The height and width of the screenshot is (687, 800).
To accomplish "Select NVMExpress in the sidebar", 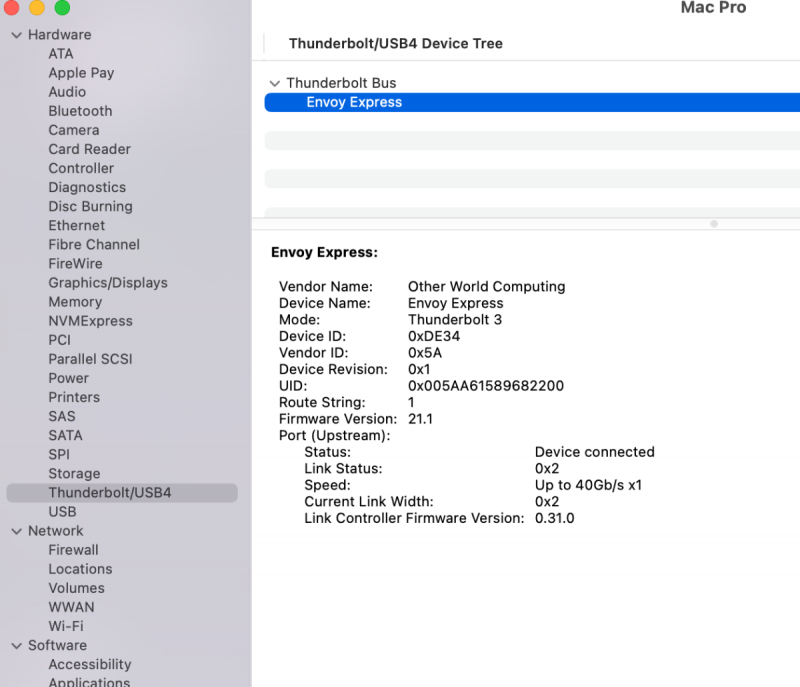I will point(90,321).
